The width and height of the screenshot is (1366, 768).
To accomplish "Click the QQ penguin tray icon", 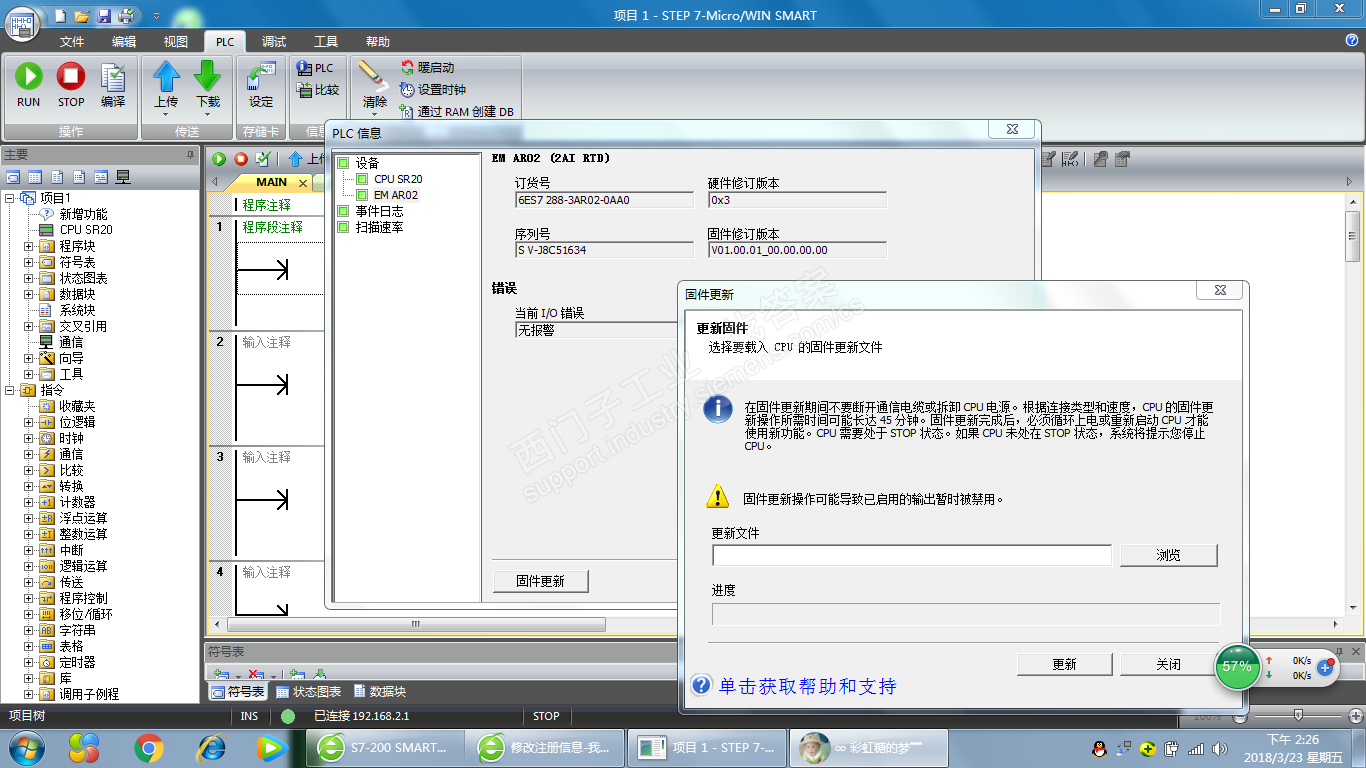I will point(1099,748).
